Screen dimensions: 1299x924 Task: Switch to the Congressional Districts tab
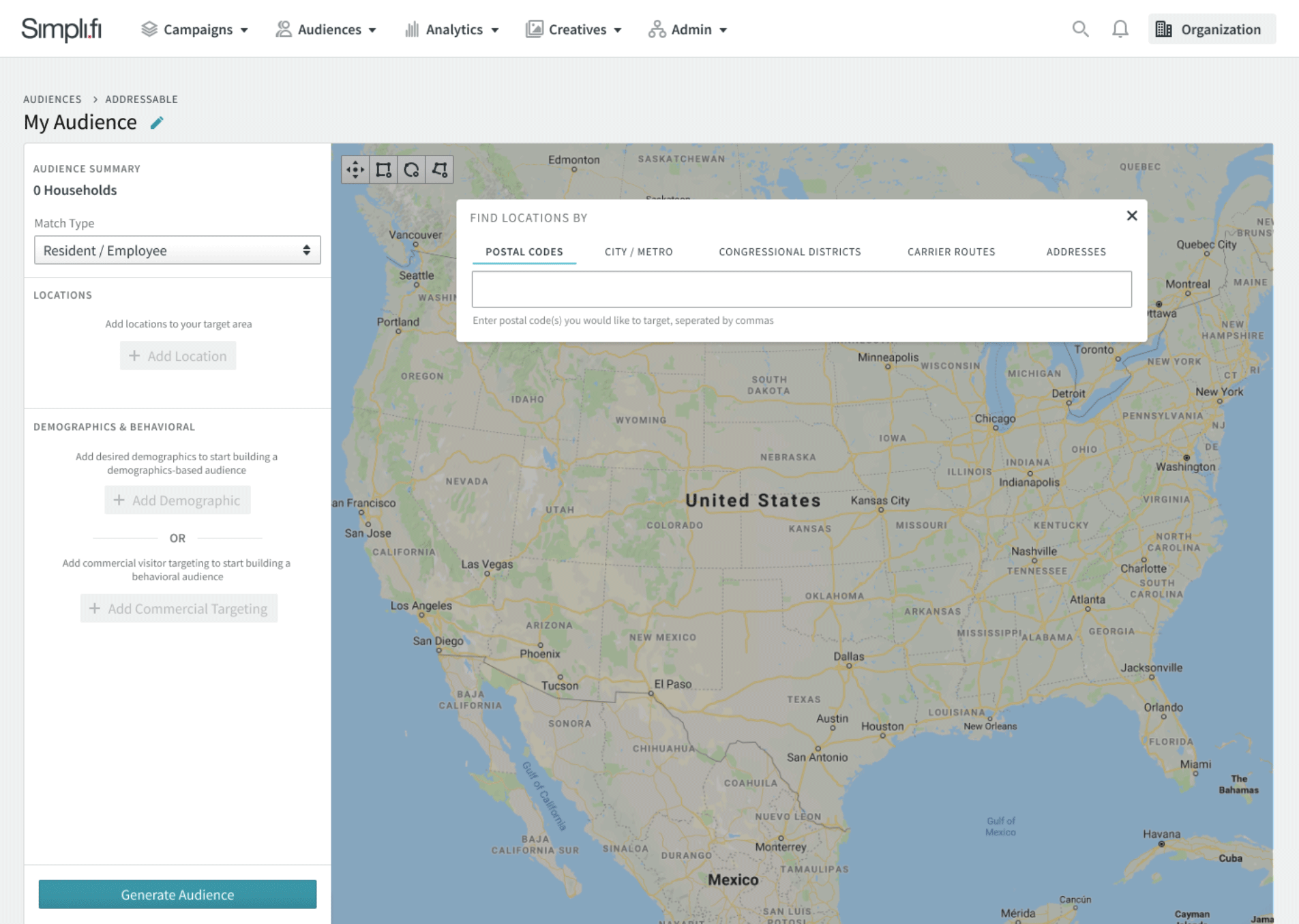tap(789, 252)
